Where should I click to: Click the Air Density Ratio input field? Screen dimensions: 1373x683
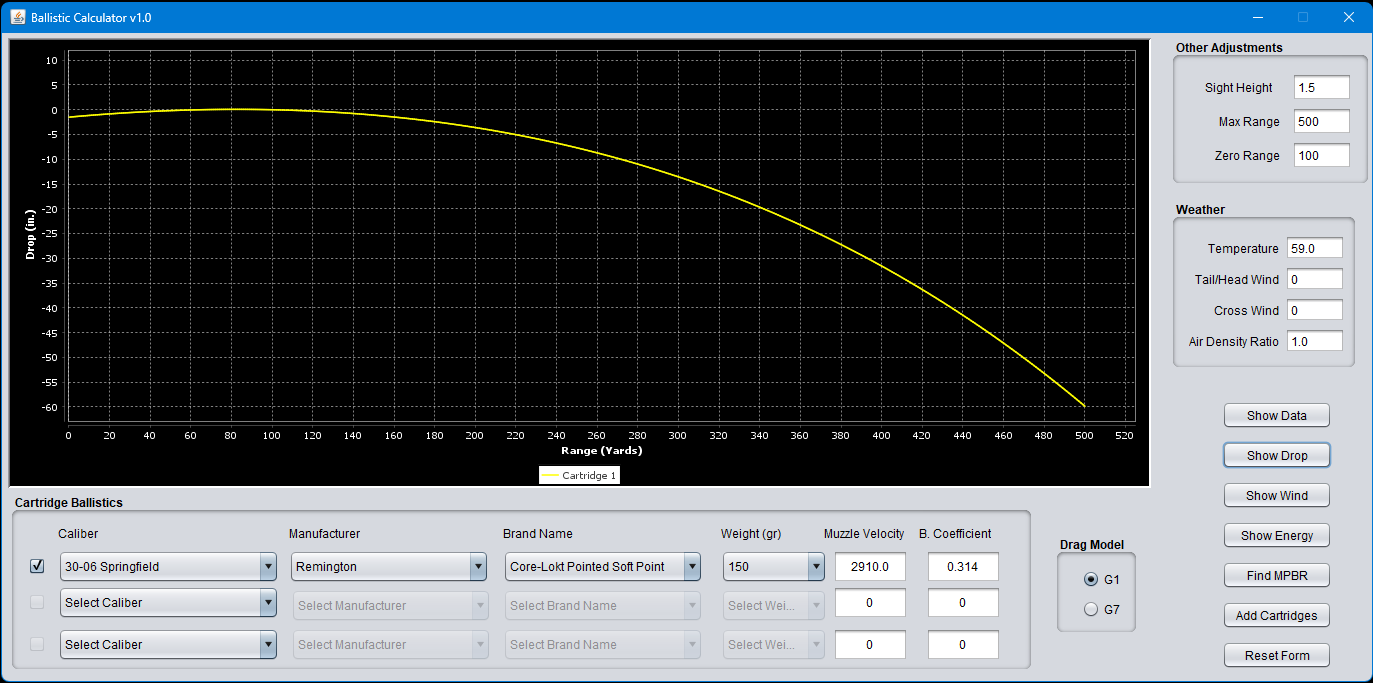click(x=1315, y=341)
